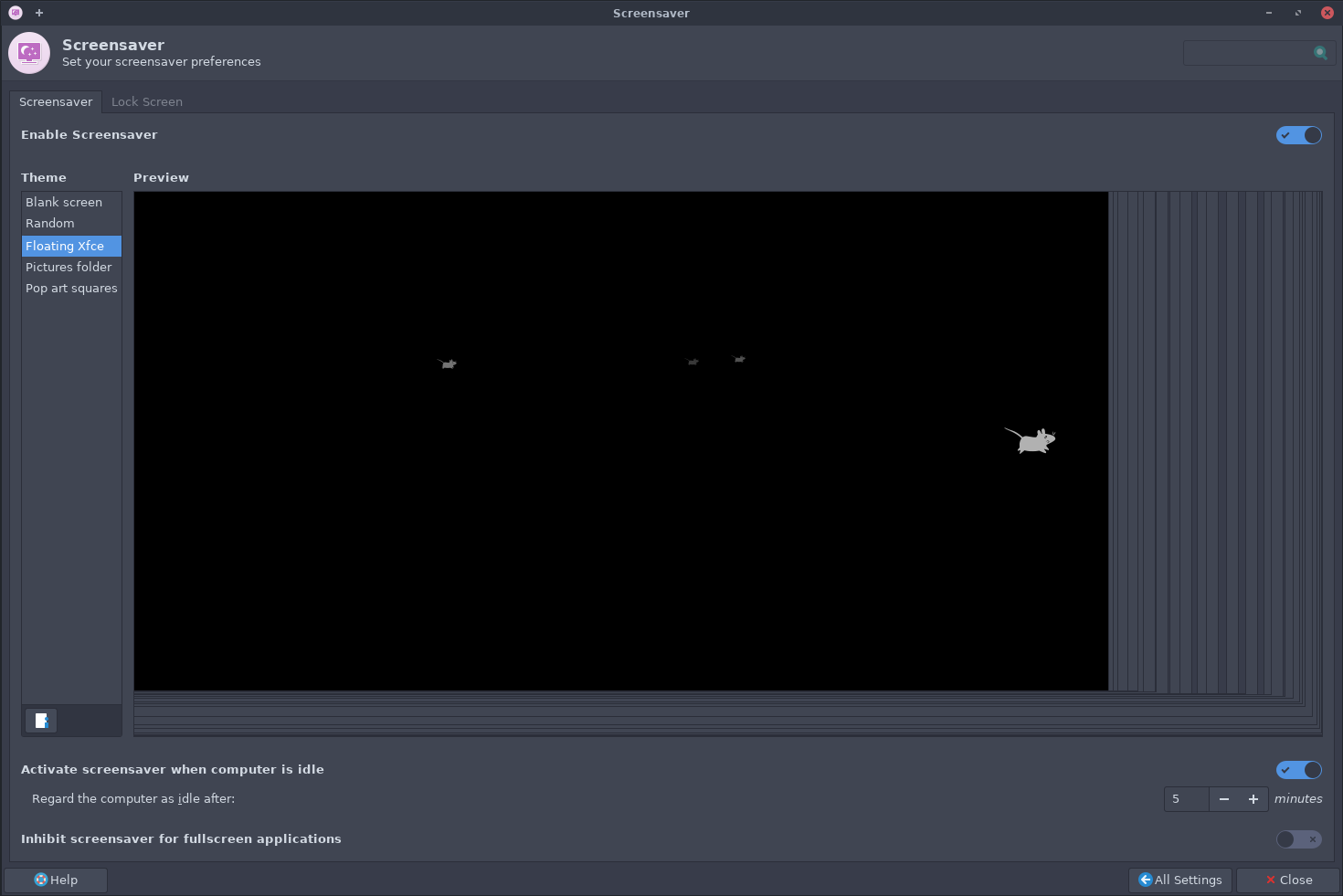Screen dimensions: 1343x896
Task: Enable Inhibit screensaver for fullscreen applications
Action: tap(1298, 839)
